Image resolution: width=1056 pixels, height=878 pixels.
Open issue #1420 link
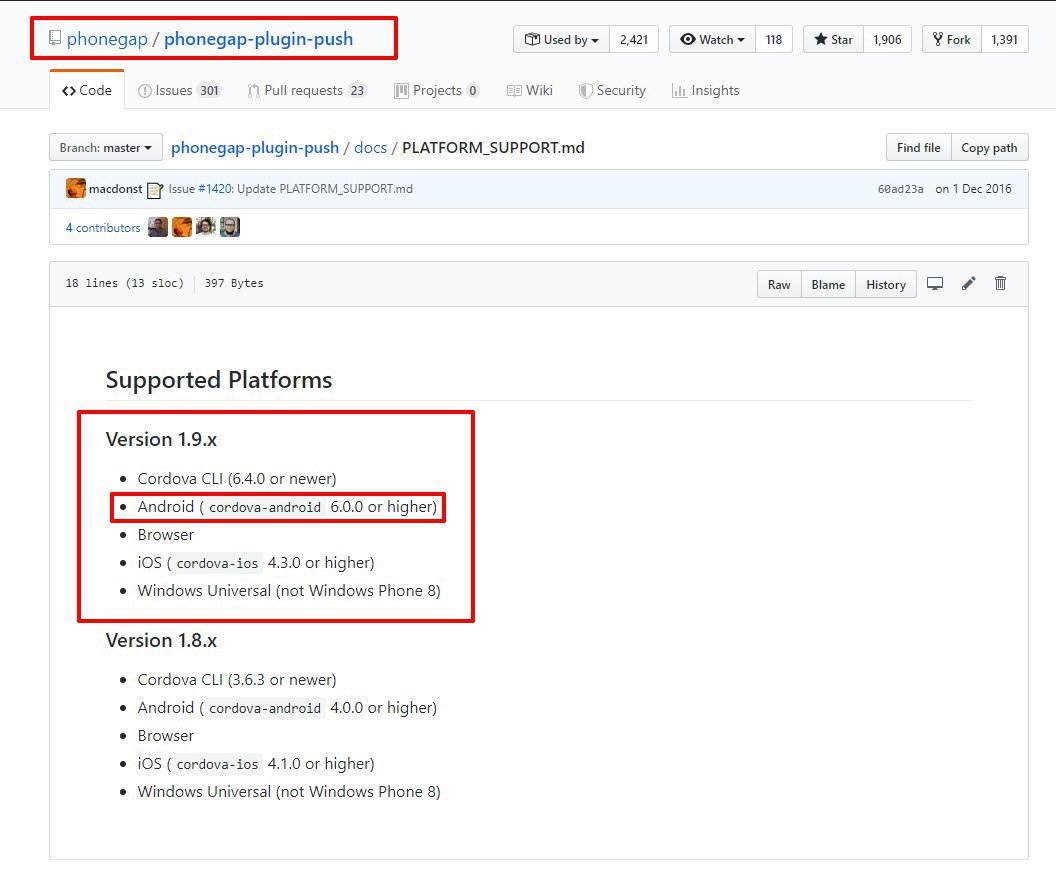tap(215, 189)
